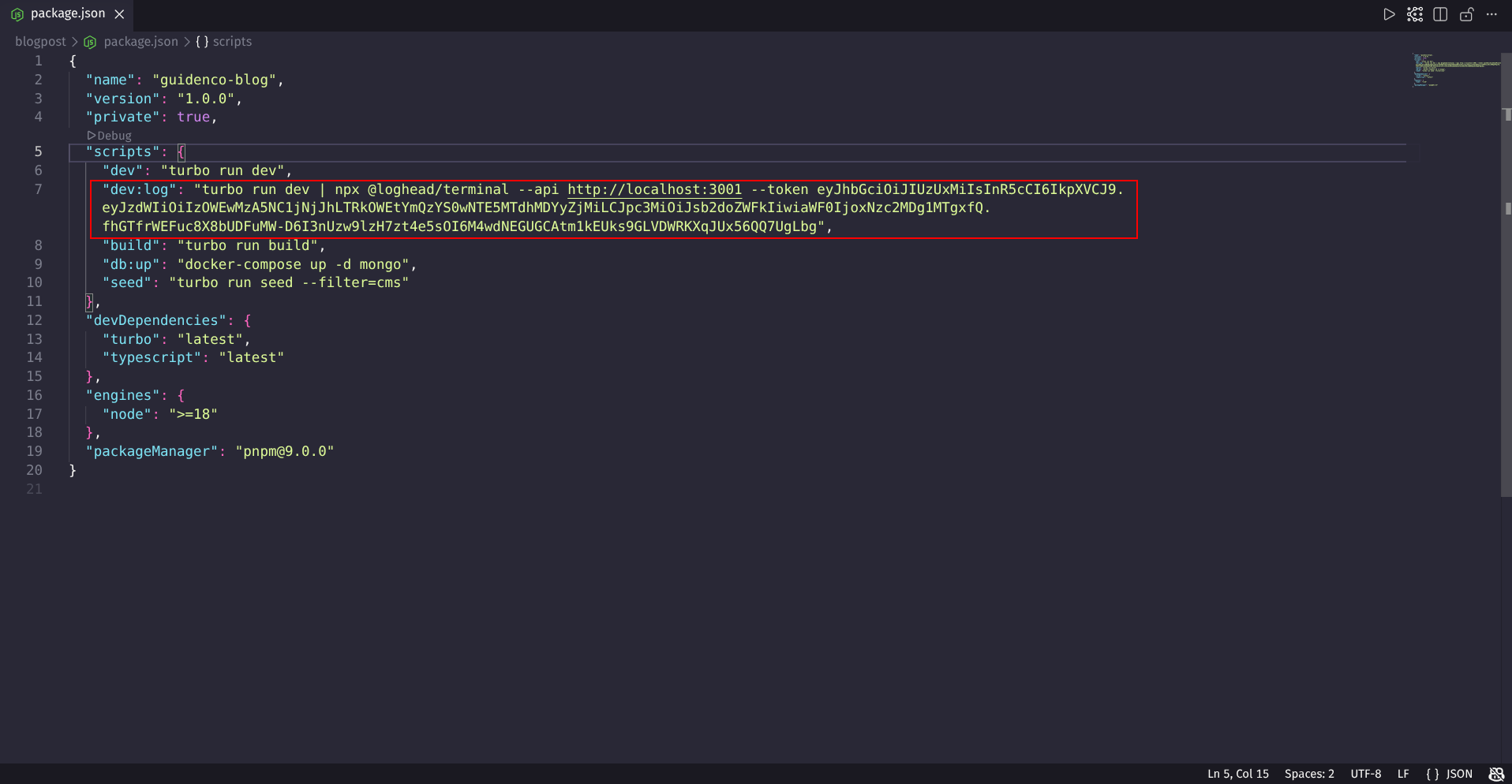
Task: Click the true value on private line
Action: pyautogui.click(x=193, y=117)
